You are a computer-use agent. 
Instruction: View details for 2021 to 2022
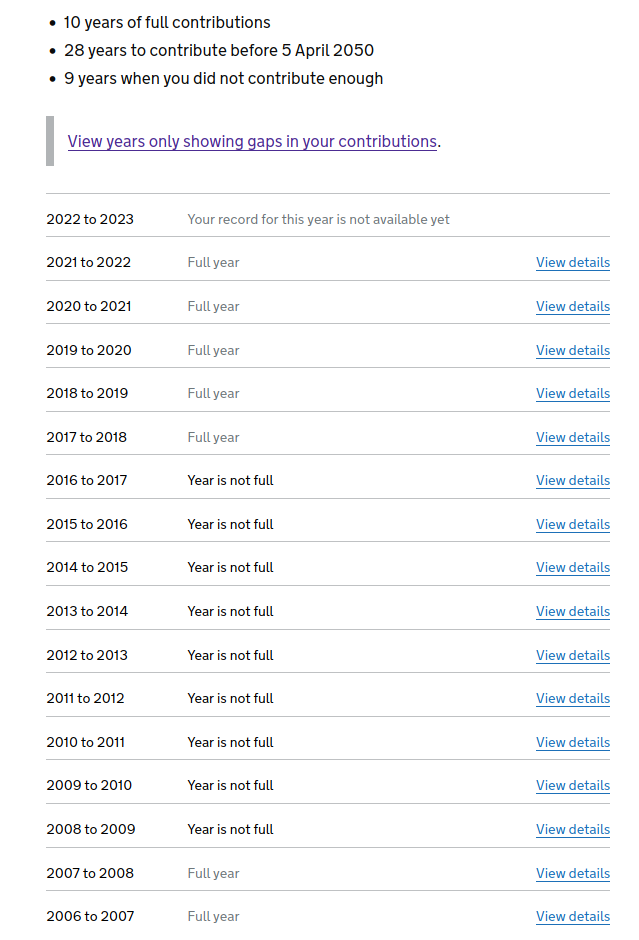click(x=572, y=263)
